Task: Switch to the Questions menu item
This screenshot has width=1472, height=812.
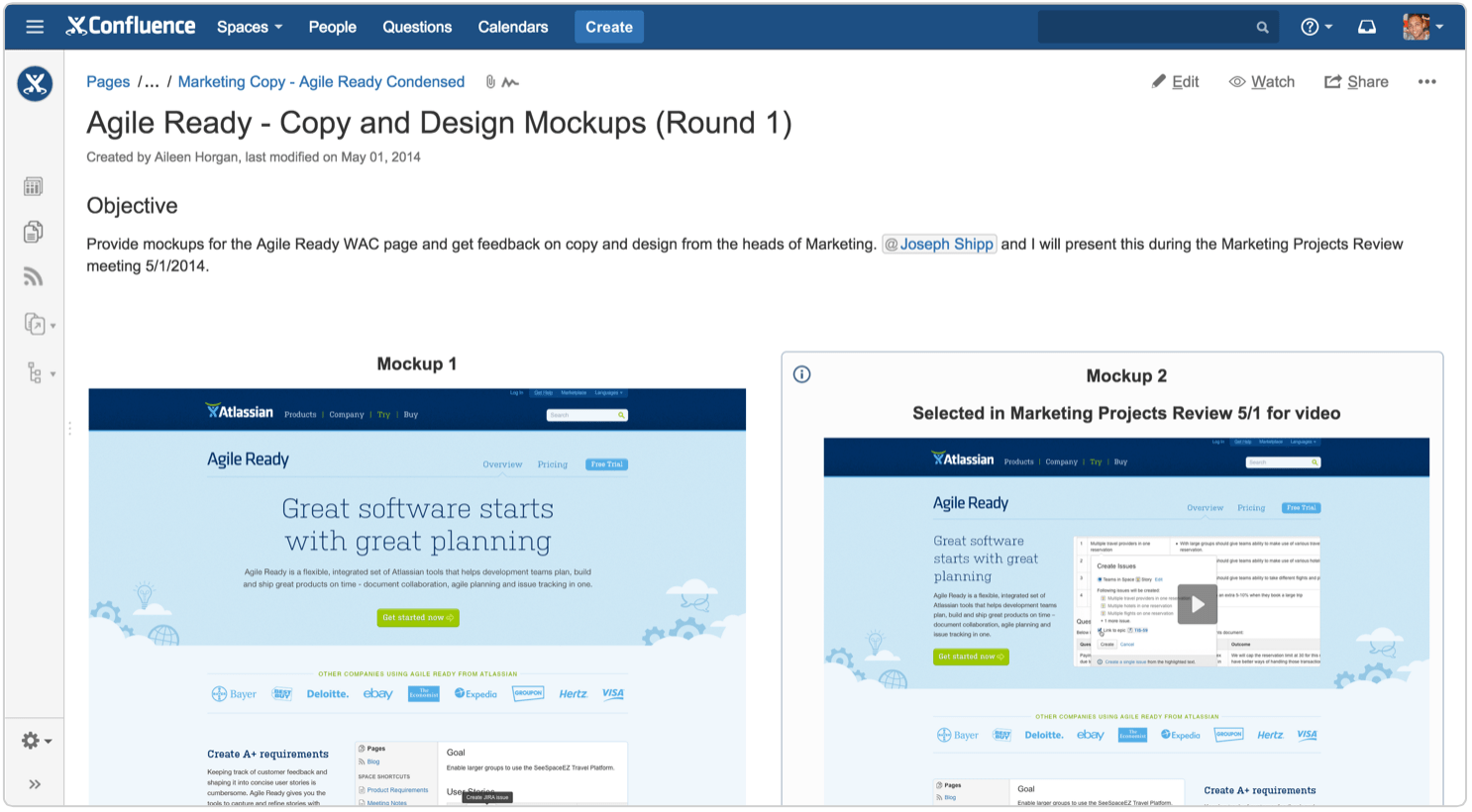Action: click(417, 27)
